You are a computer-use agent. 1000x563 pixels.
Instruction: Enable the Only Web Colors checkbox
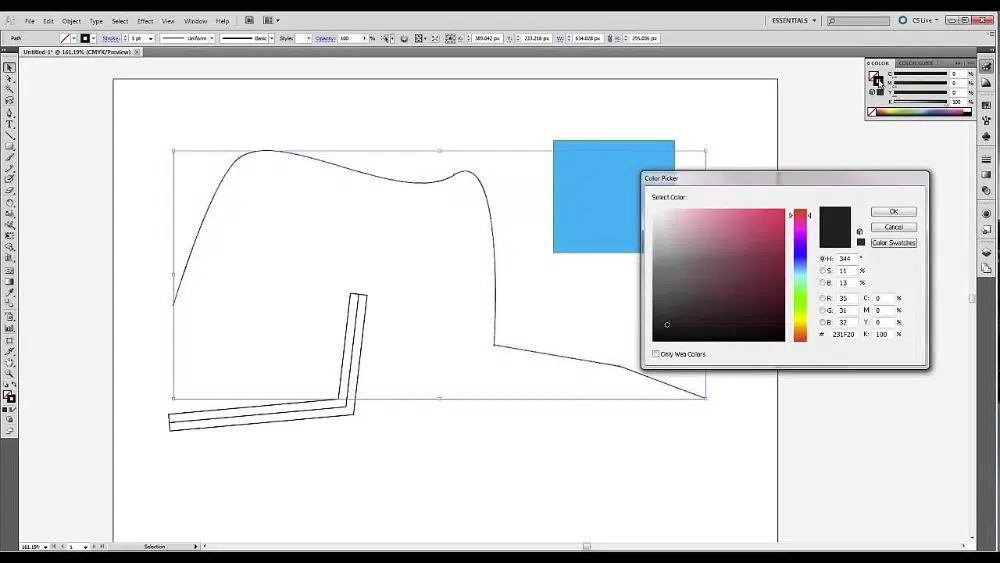click(x=656, y=354)
